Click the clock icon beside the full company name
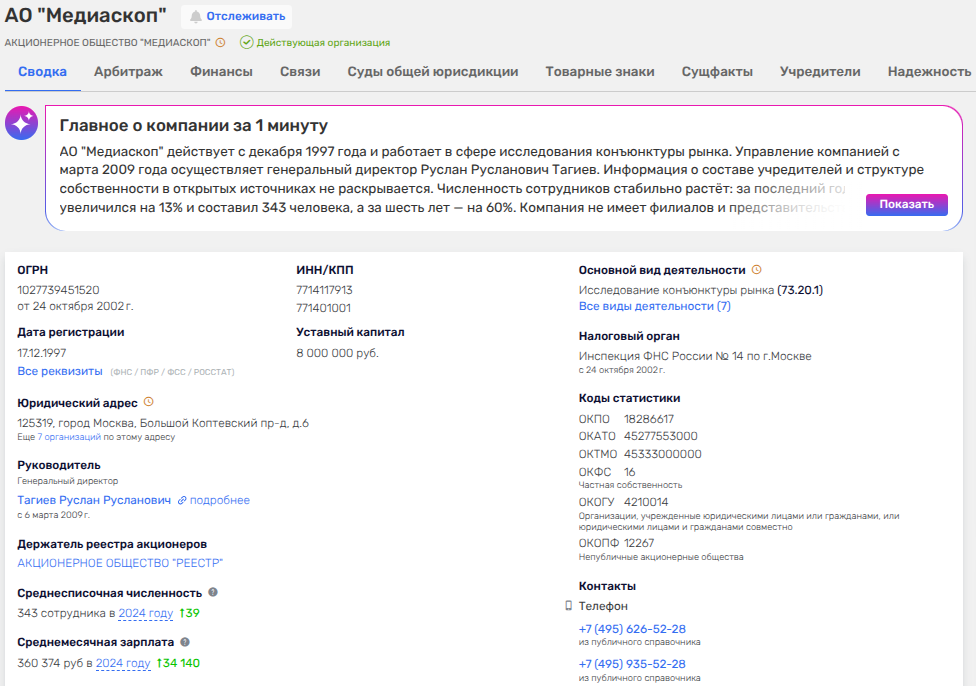976x686 pixels. pos(221,43)
